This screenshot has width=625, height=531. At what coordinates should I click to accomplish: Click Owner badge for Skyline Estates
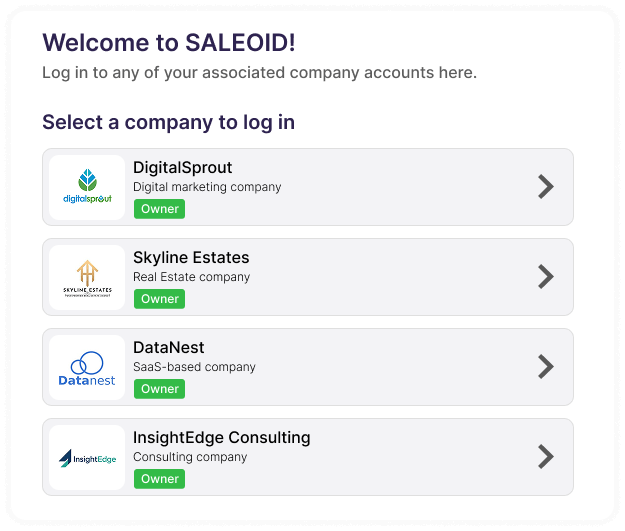tap(159, 299)
